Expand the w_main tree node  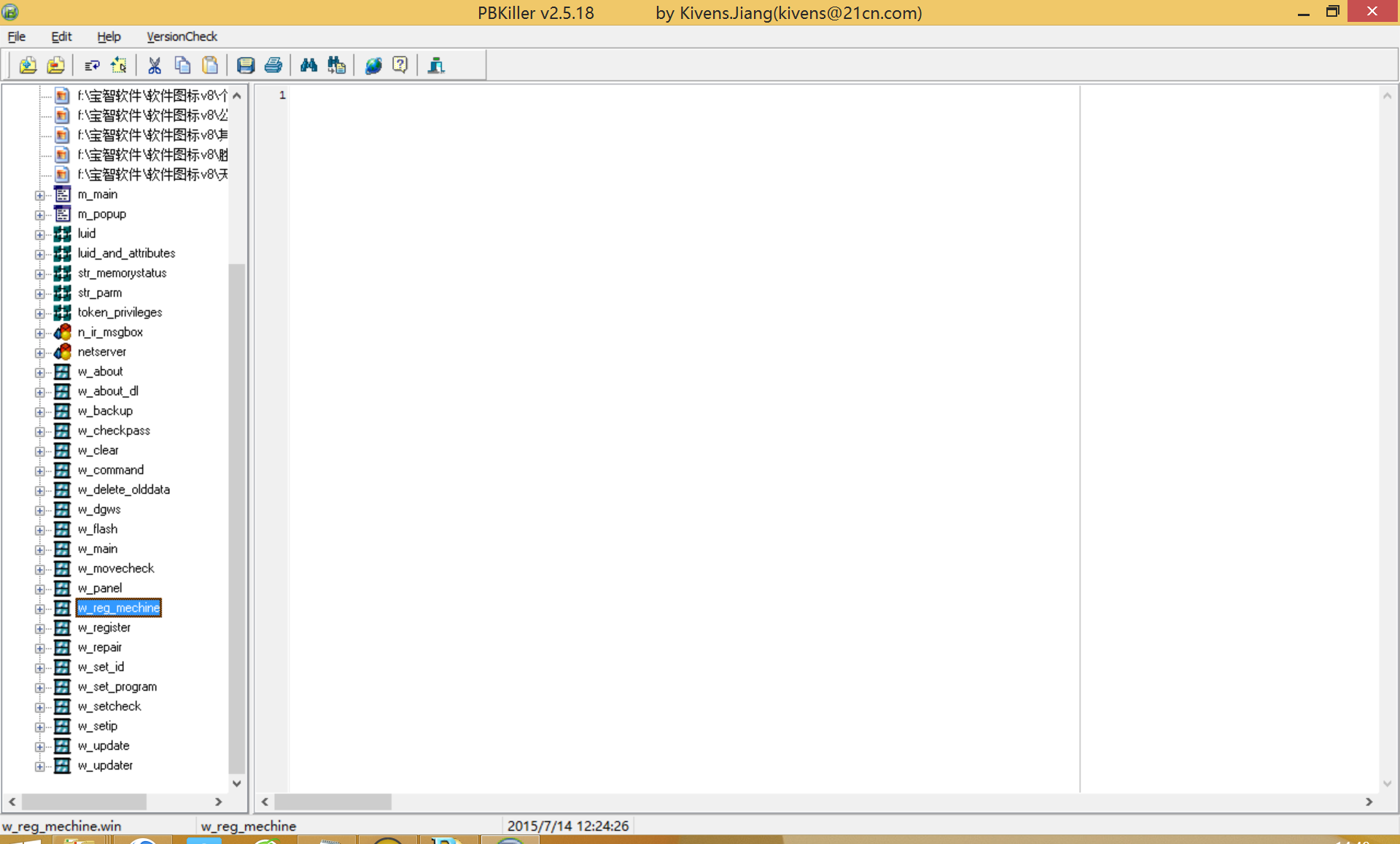40,549
